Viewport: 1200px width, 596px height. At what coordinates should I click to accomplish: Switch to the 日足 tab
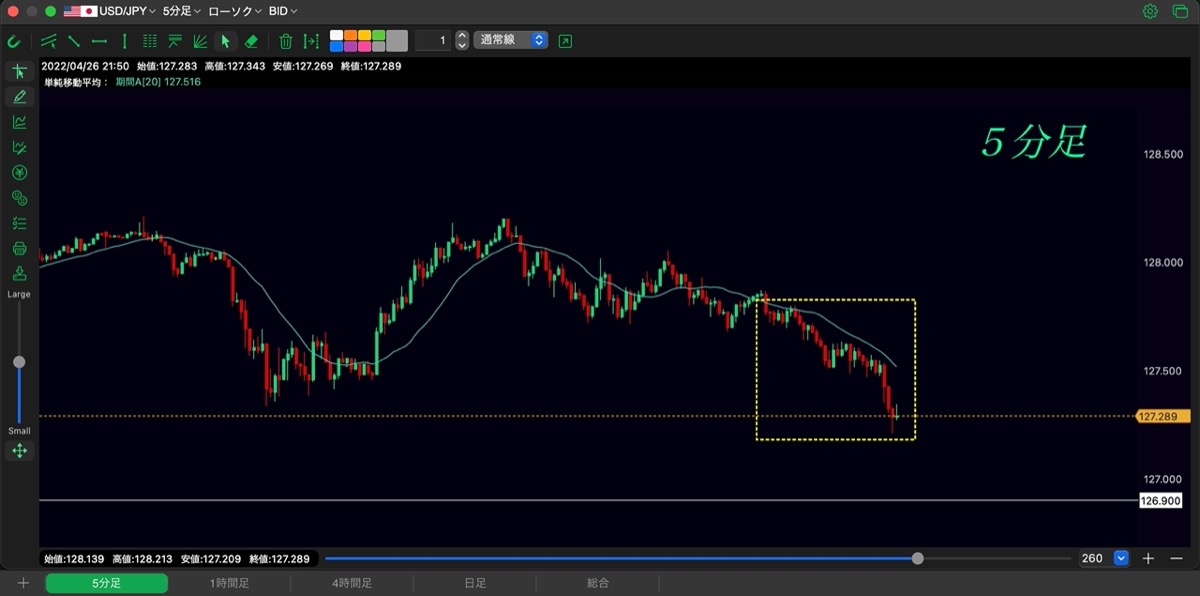[475, 583]
